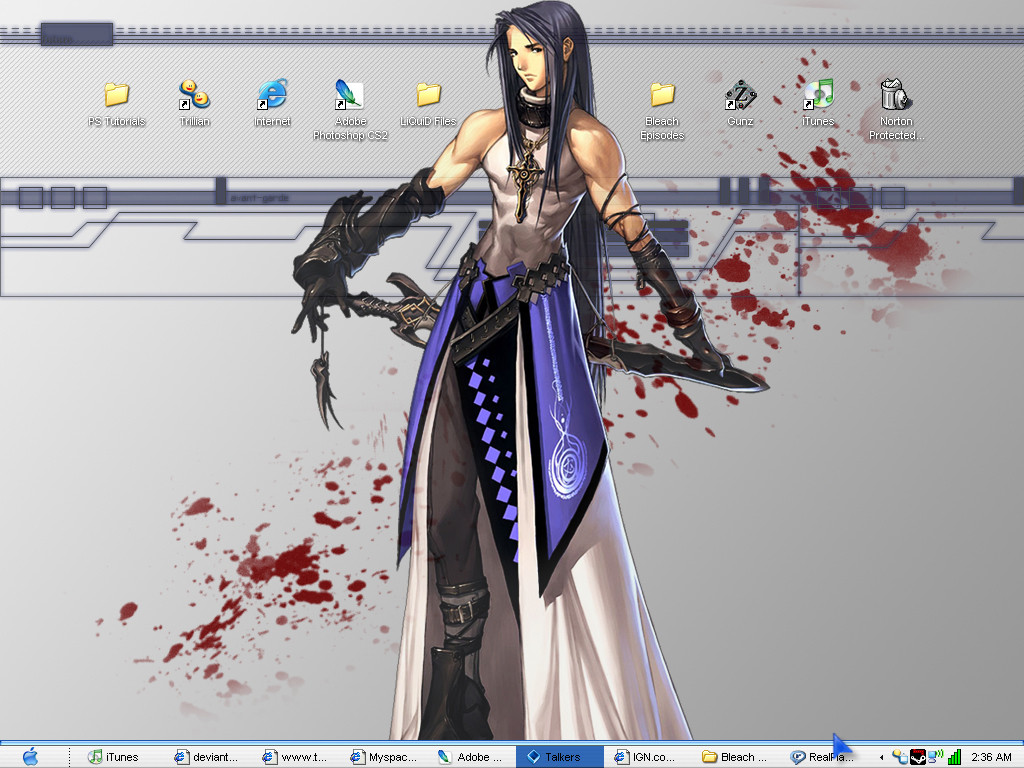
Task: Open the MSN Messenger tray icon
Action: pos(900,757)
